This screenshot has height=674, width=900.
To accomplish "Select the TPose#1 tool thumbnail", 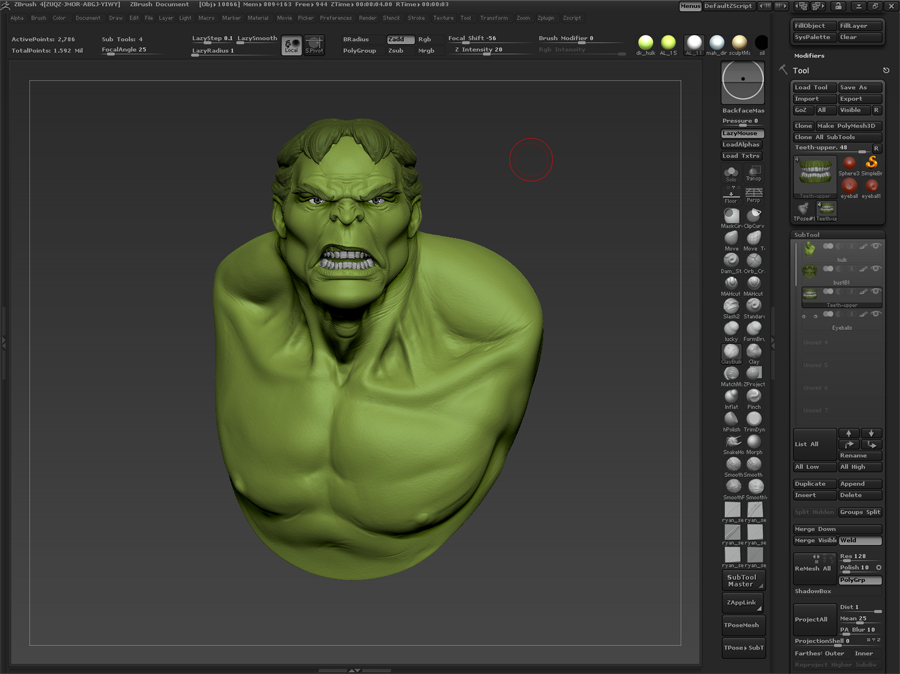I will pyautogui.click(x=804, y=211).
